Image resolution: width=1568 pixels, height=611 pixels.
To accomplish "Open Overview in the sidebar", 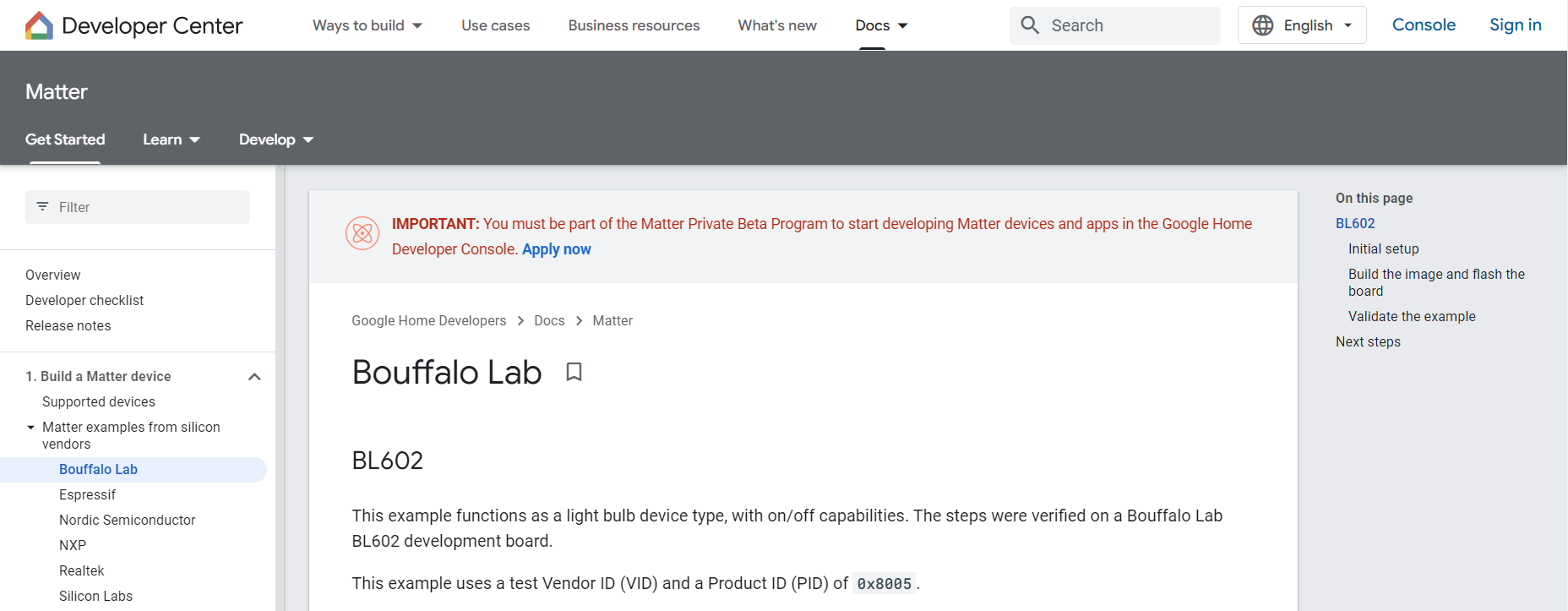I will coord(53,275).
